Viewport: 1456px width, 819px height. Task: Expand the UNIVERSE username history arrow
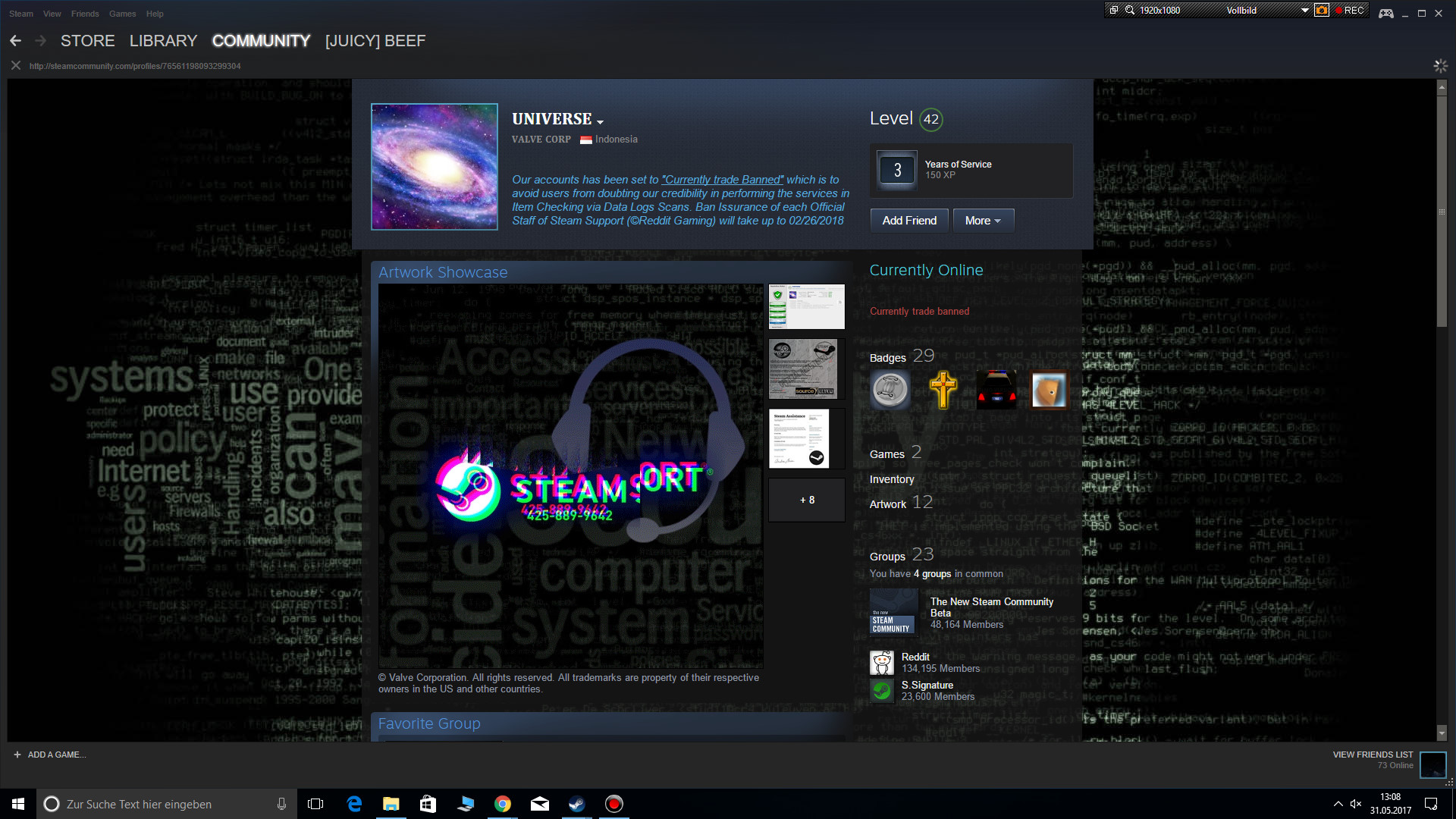(x=601, y=122)
